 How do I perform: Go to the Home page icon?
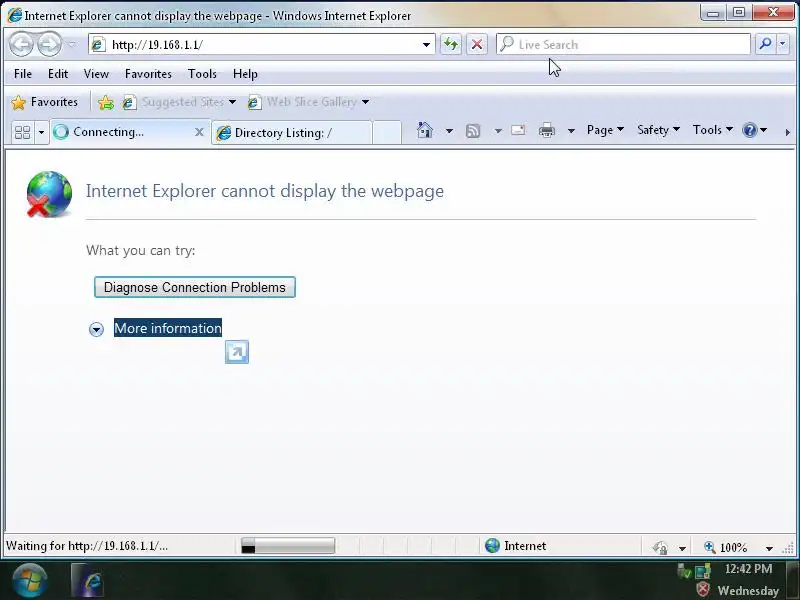click(424, 131)
